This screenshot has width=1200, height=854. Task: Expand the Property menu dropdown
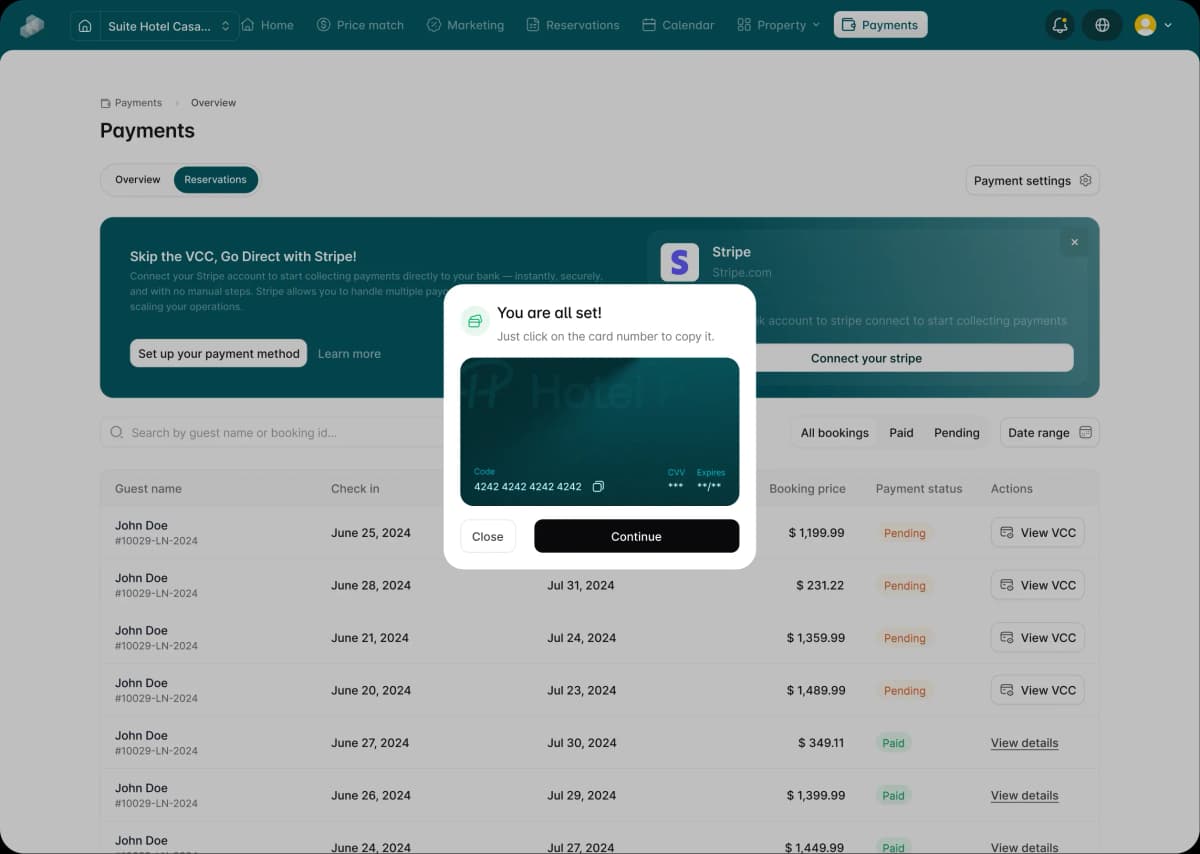[778, 25]
